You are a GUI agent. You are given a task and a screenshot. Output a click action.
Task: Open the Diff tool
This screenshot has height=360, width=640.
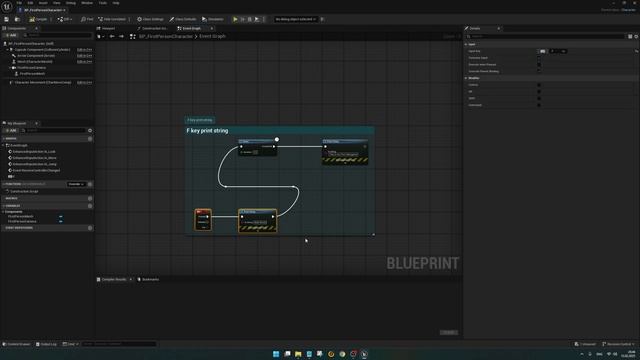pos(64,19)
